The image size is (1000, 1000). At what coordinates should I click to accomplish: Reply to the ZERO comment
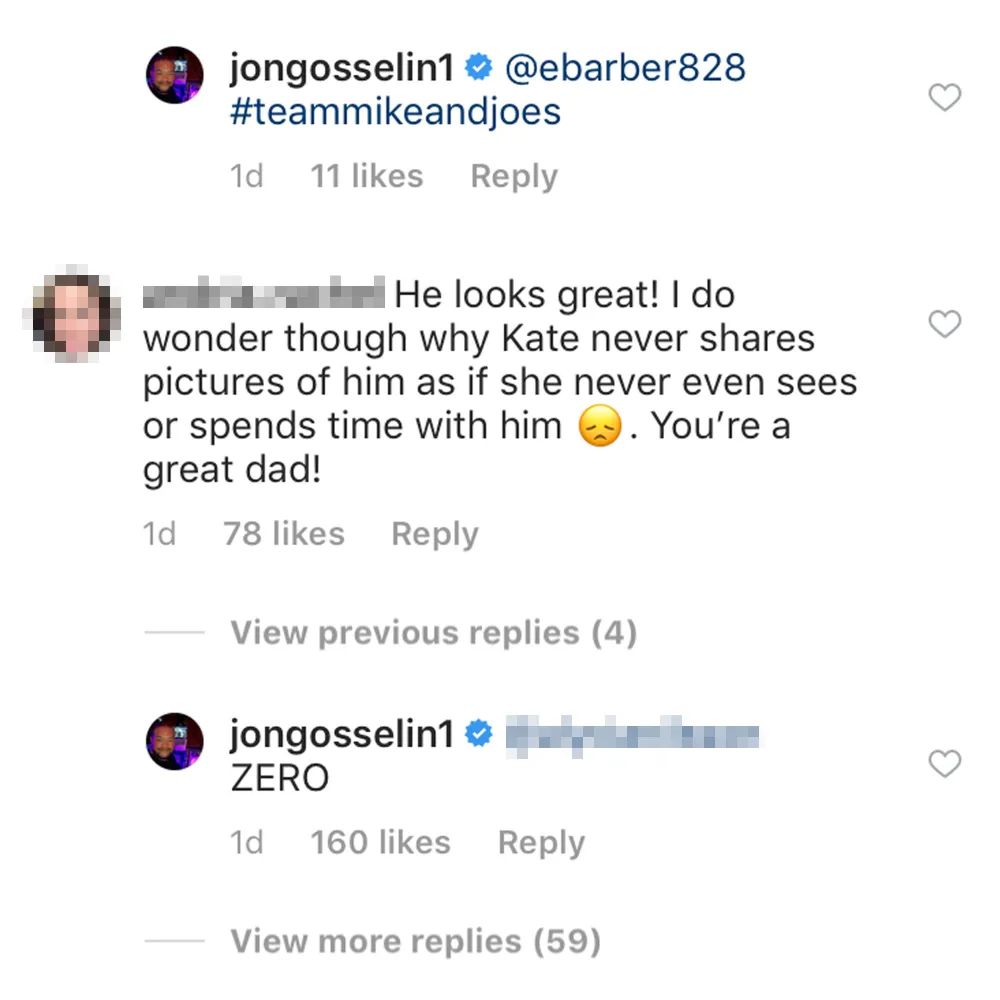point(540,842)
